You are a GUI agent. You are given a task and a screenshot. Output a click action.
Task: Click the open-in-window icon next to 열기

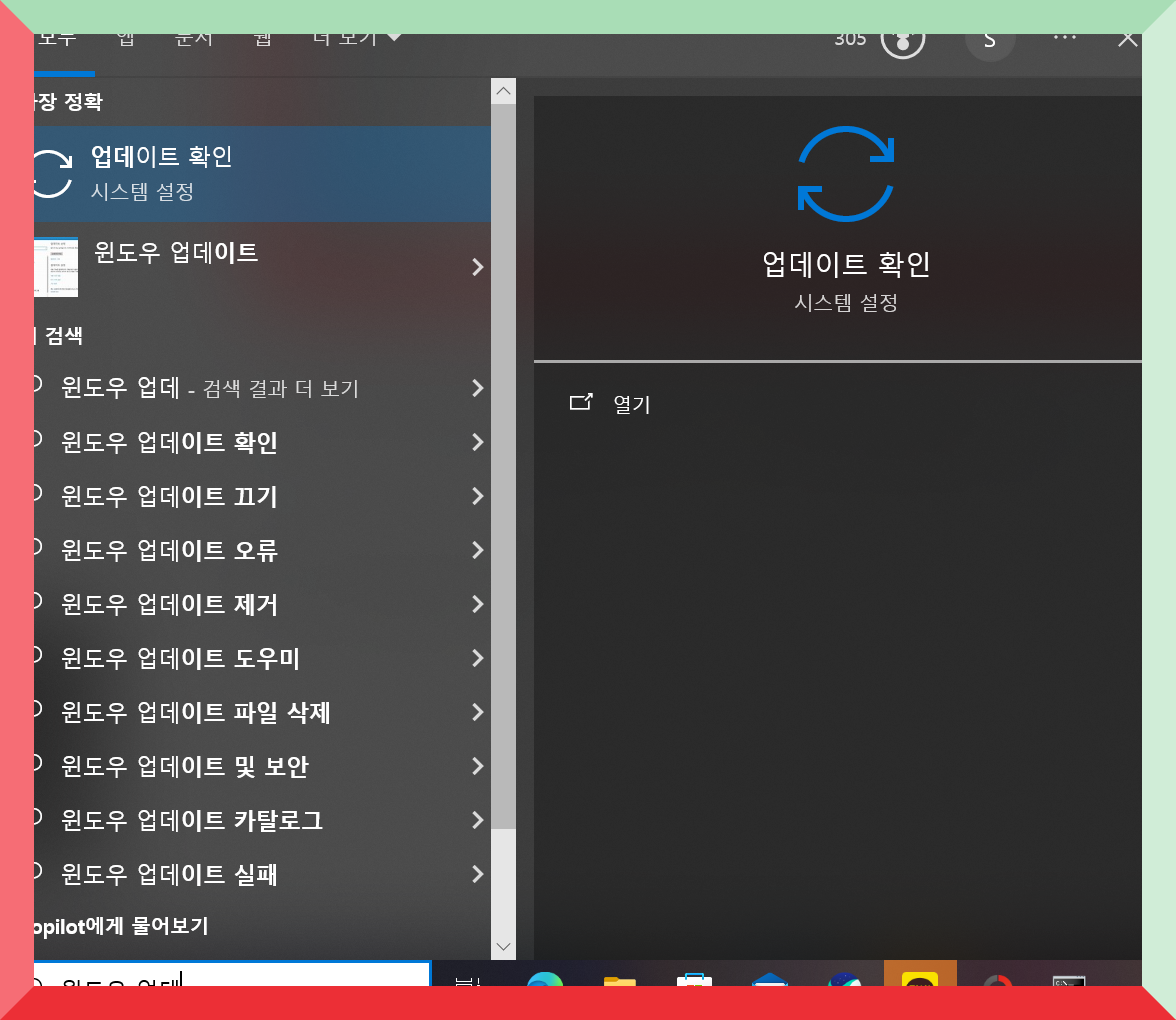tap(581, 403)
